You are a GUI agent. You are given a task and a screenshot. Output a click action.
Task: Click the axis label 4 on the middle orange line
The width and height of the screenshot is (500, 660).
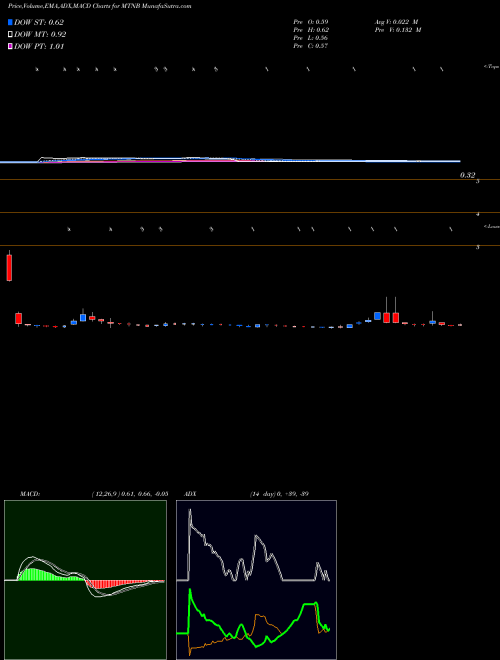click(478, 214)
